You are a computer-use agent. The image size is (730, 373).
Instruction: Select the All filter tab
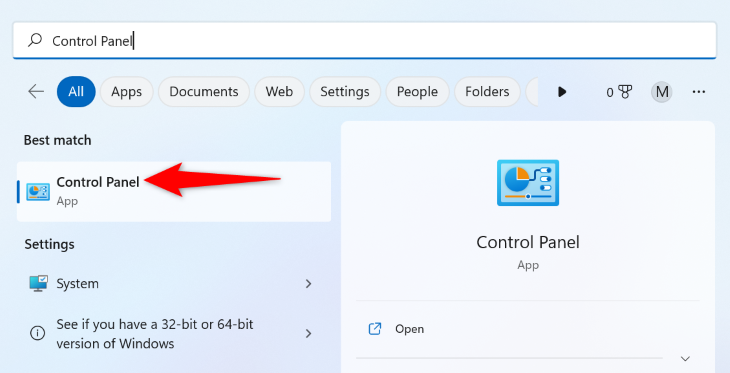coord(76,92)
